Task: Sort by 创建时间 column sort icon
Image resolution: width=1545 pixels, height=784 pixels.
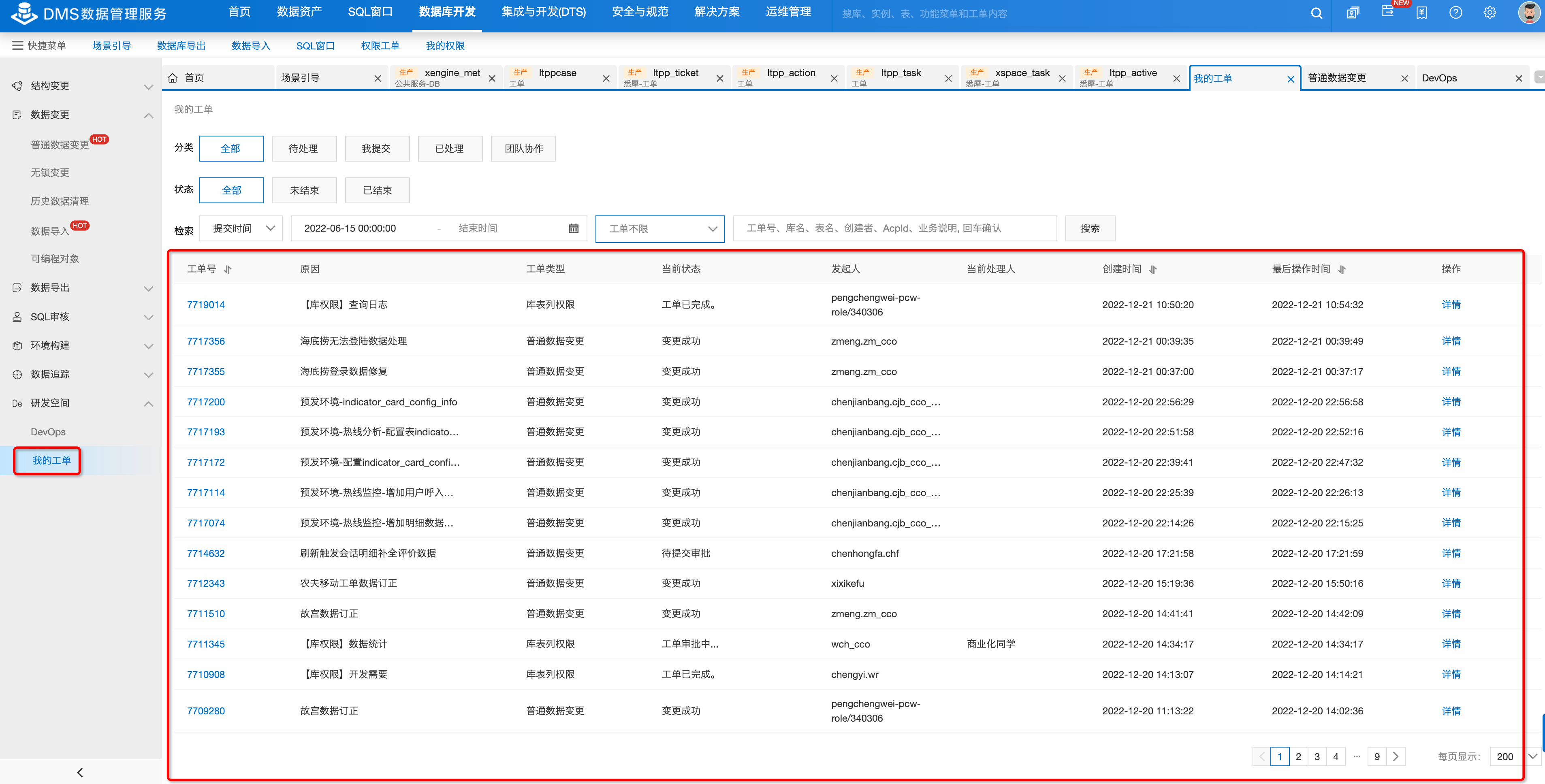Action: pos(1153,270)
